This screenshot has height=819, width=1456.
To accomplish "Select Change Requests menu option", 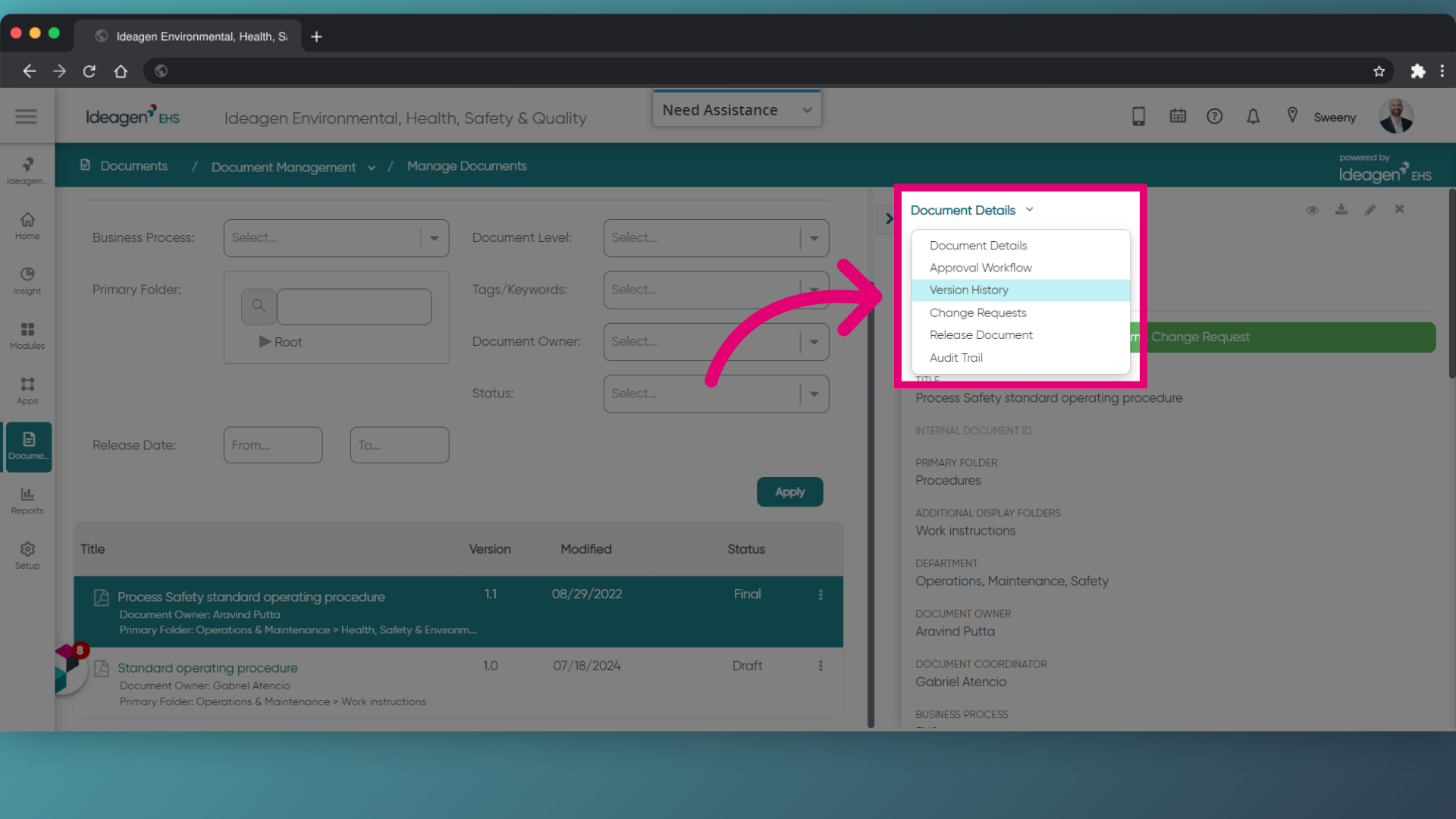I will pyautogui.click(x=1021, y=312).
